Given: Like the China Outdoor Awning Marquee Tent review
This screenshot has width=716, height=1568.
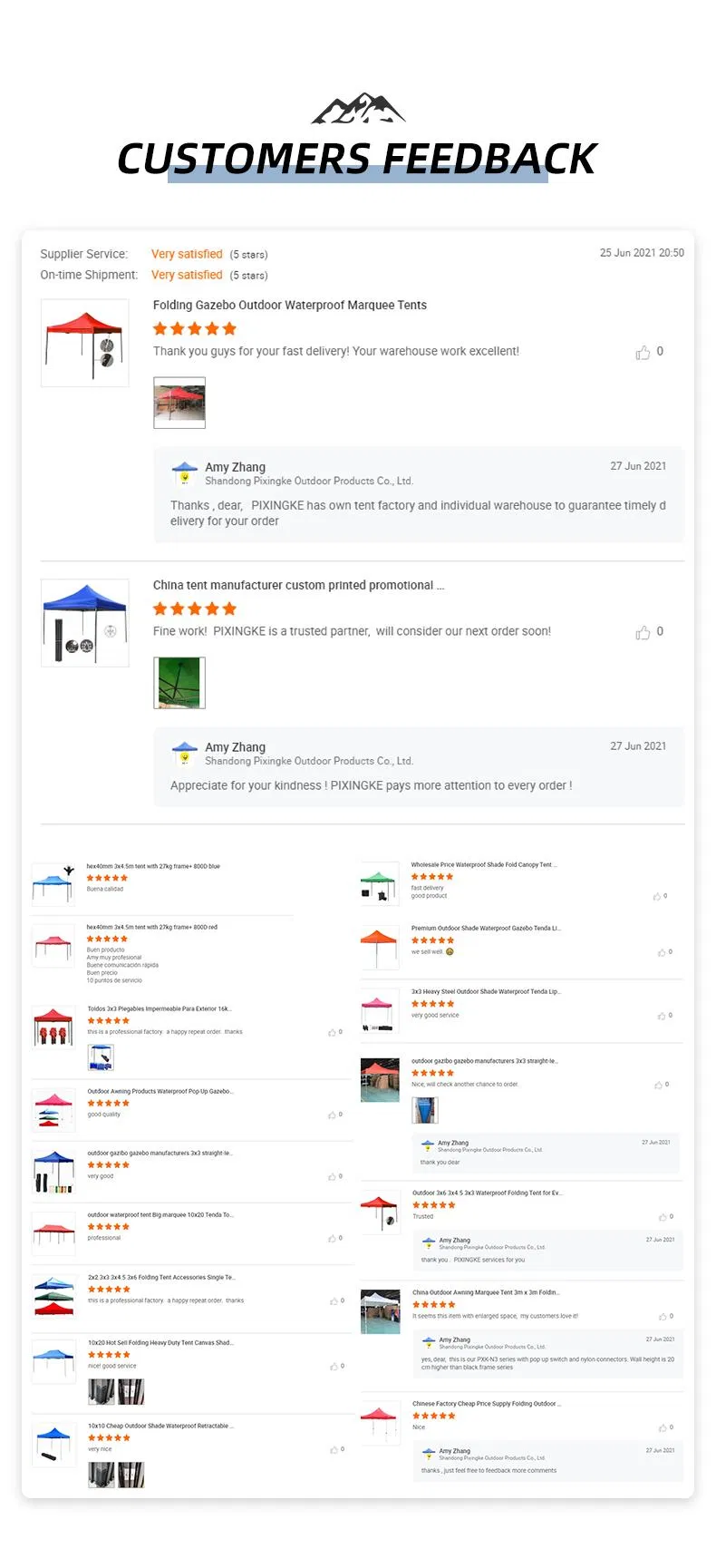Looking at the screenshot, I should point(662,1316).
